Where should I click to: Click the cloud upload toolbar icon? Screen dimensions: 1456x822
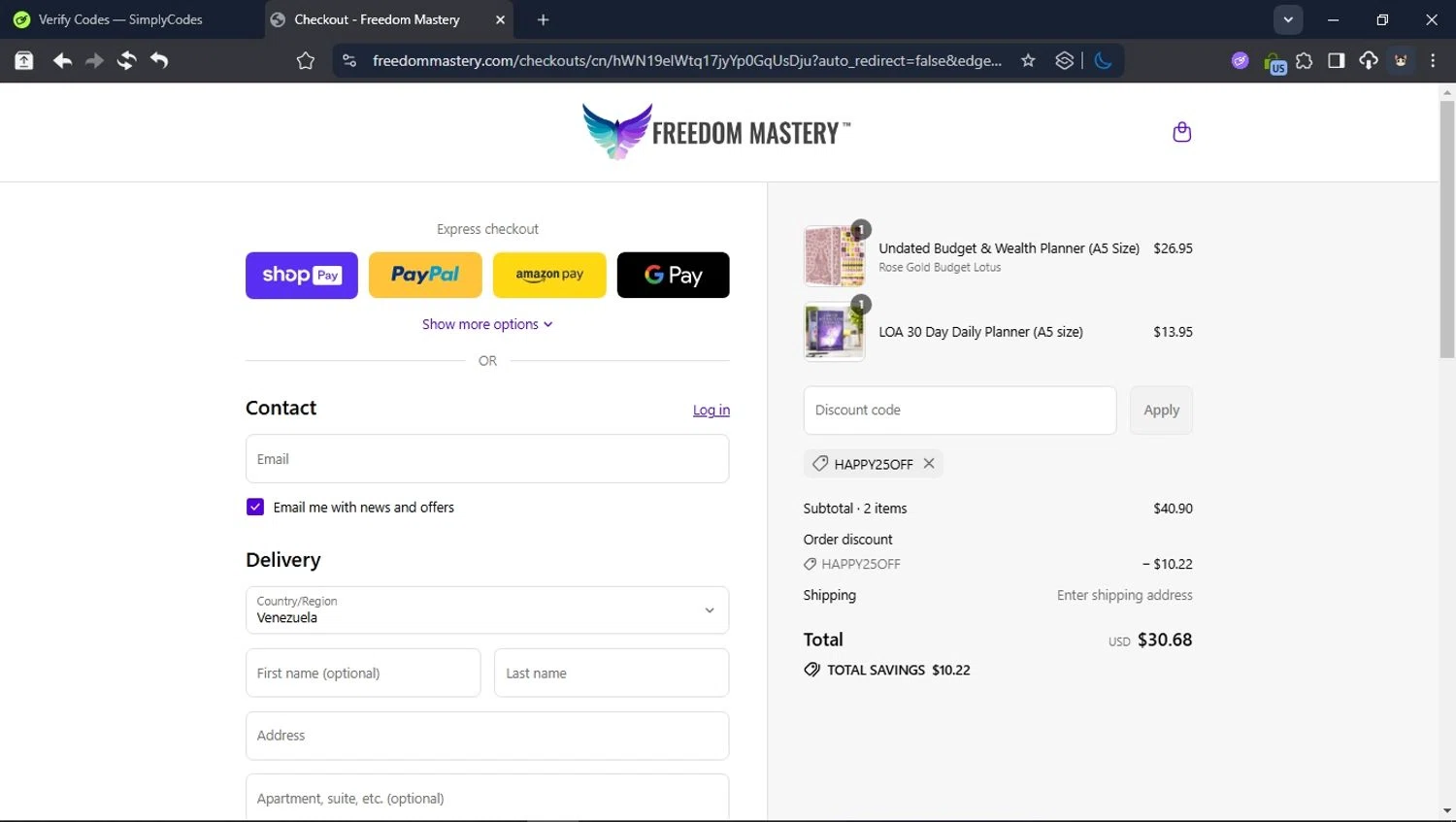[x=1369, y=61]
